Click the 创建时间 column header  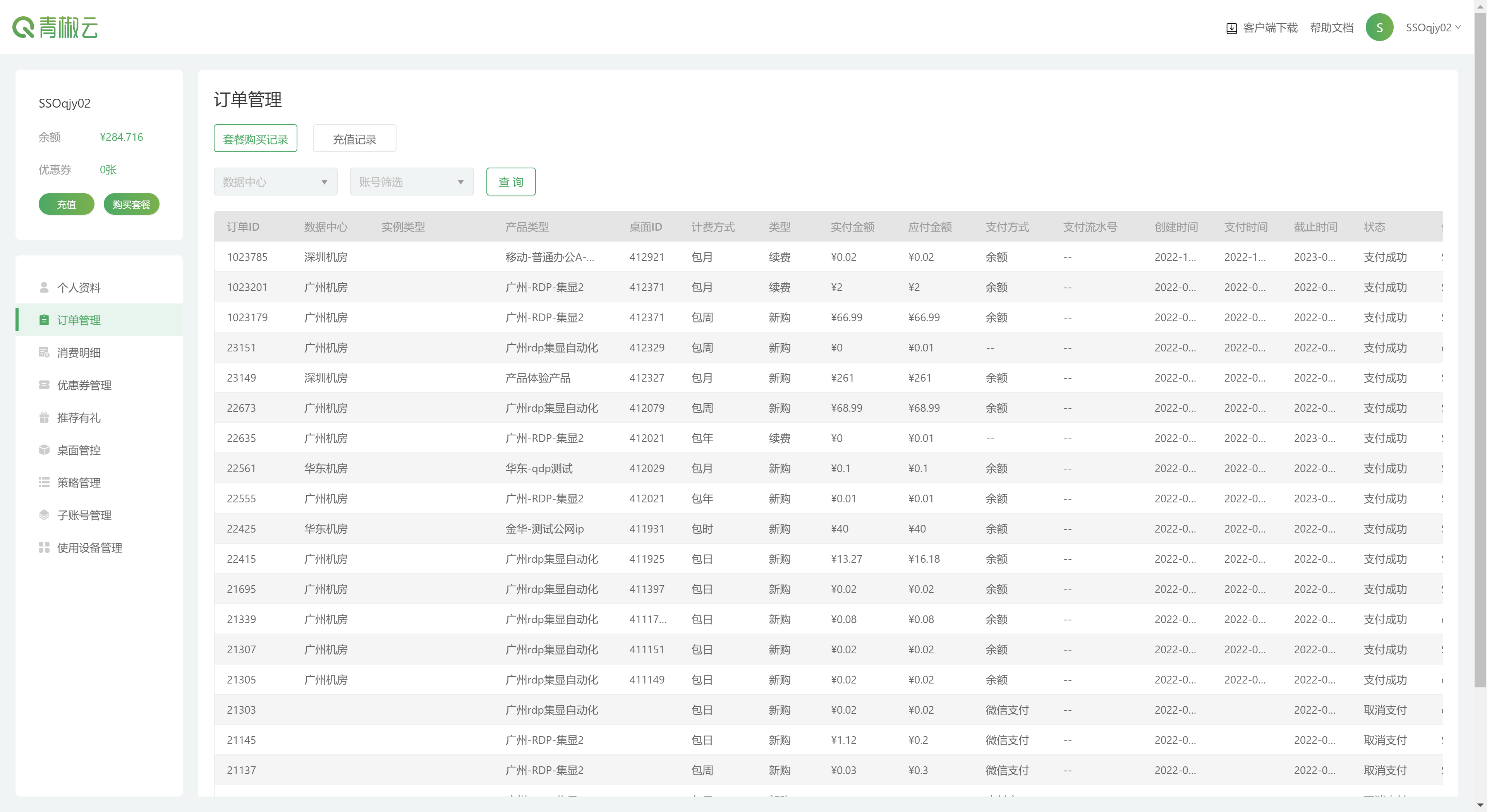click(x=1176, y=227)
